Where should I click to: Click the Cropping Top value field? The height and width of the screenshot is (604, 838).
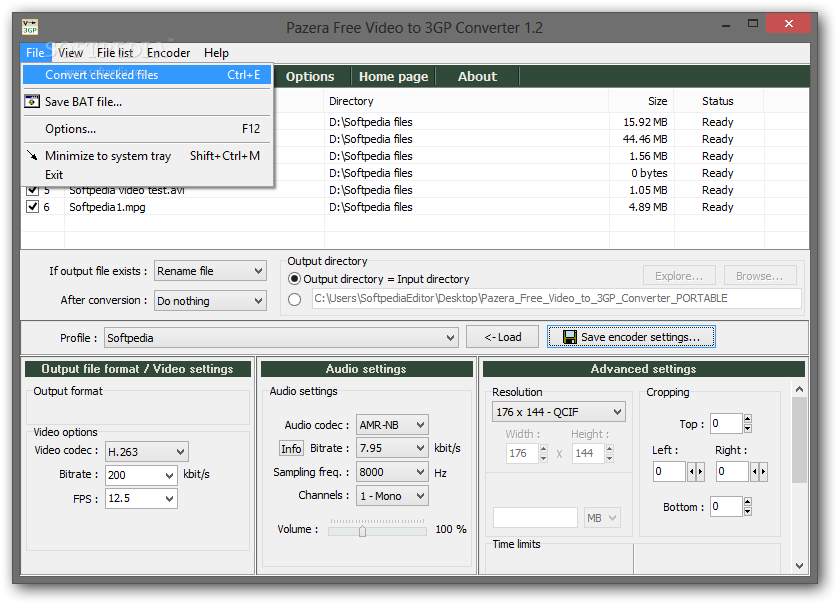726,423
